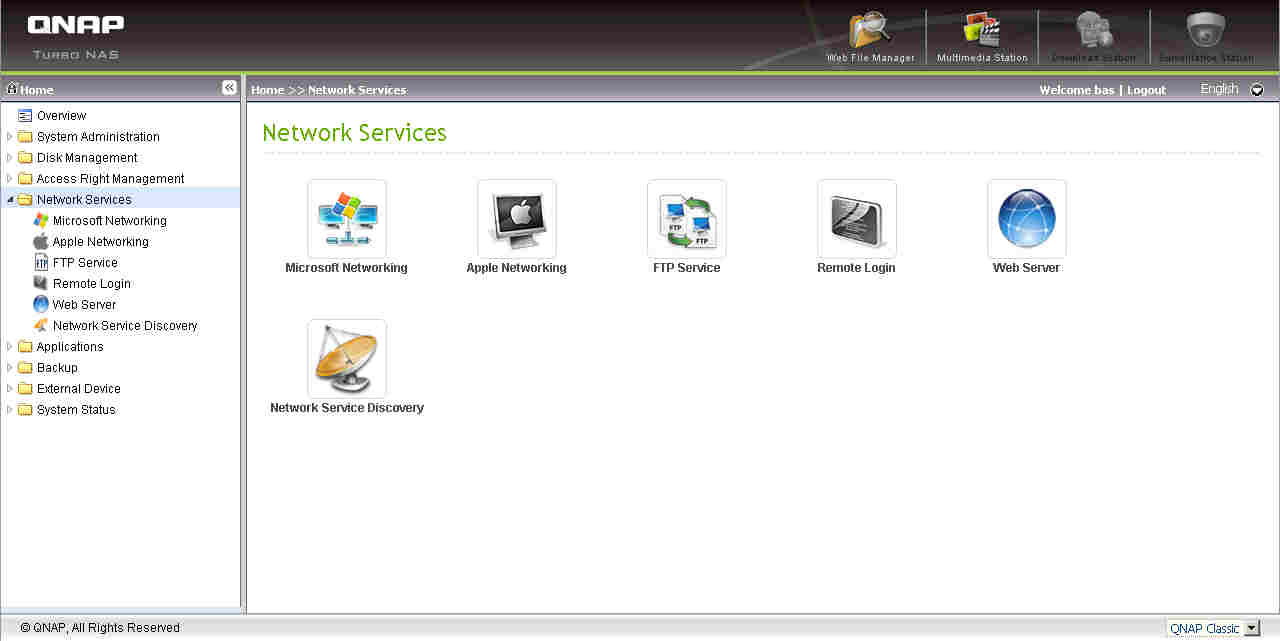Click the sidebar Apple Networking apple icon
Viewport: 1280px width, 641px height.
(41, 241)
